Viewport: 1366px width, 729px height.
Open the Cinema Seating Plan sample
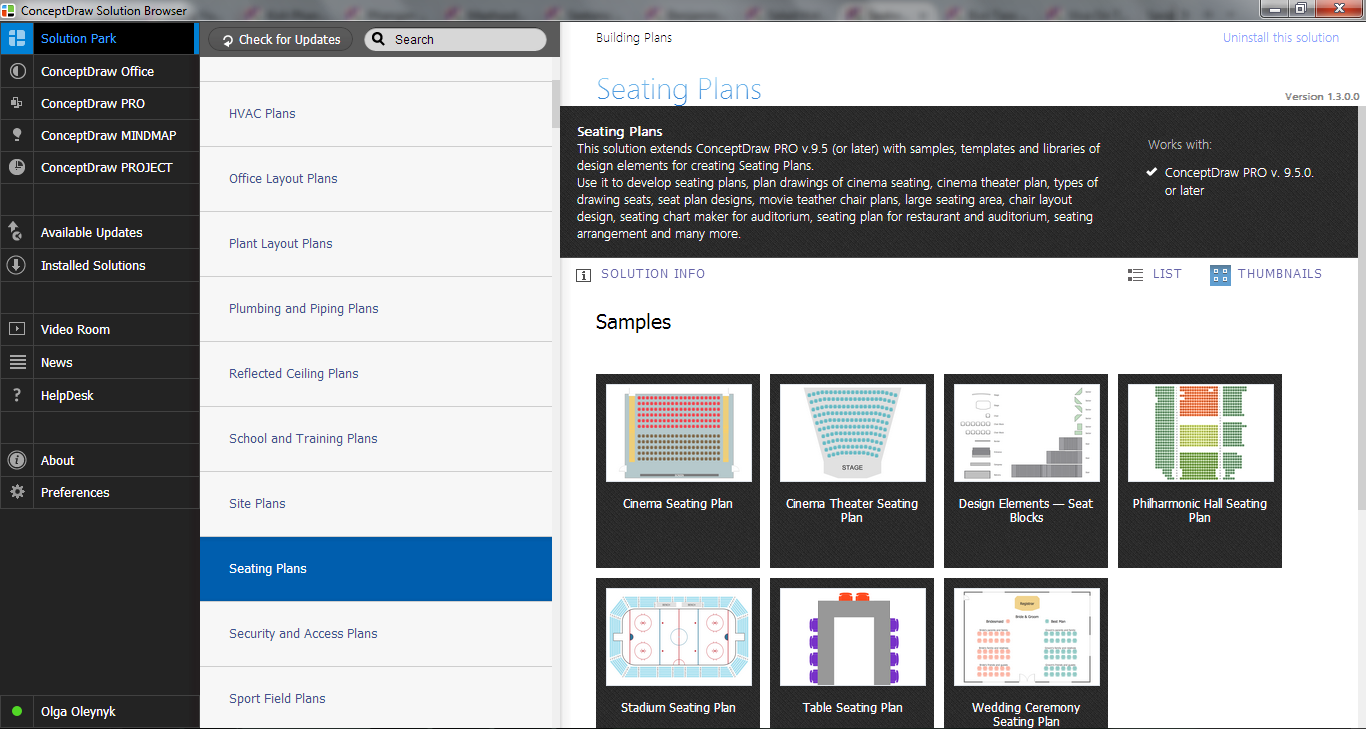pos(678,471)
